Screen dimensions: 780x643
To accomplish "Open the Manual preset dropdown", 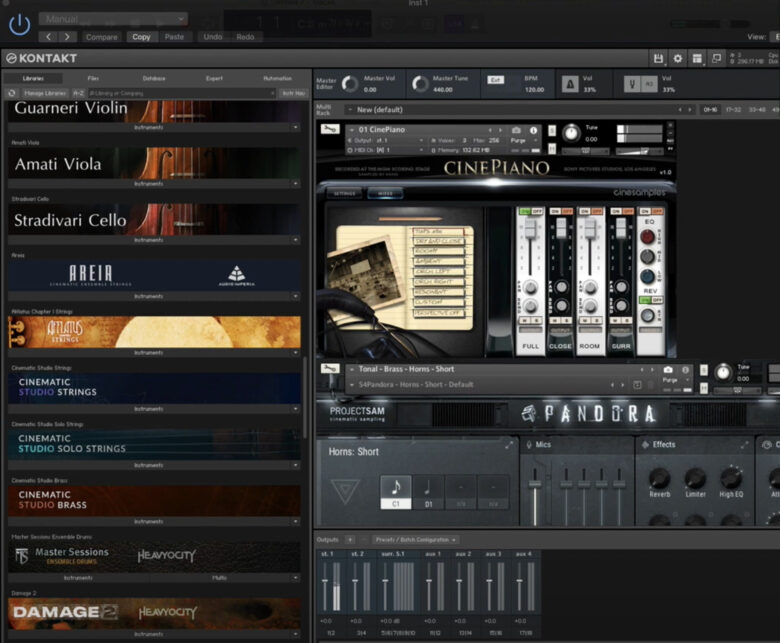I will pyautogui.click(x=113, y=19).
